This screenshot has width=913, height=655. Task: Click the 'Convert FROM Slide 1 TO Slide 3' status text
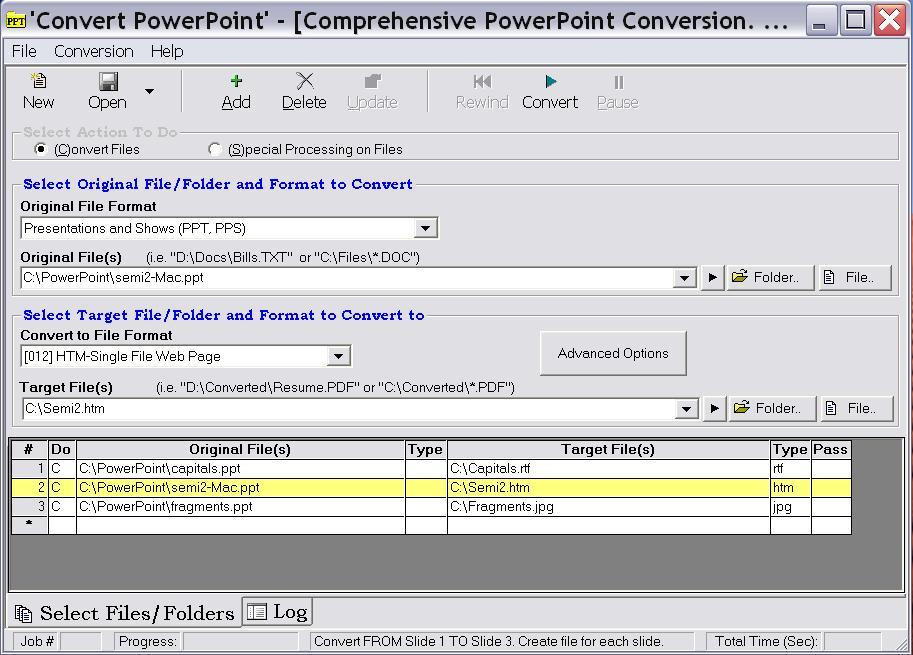(x=489, y=642)
